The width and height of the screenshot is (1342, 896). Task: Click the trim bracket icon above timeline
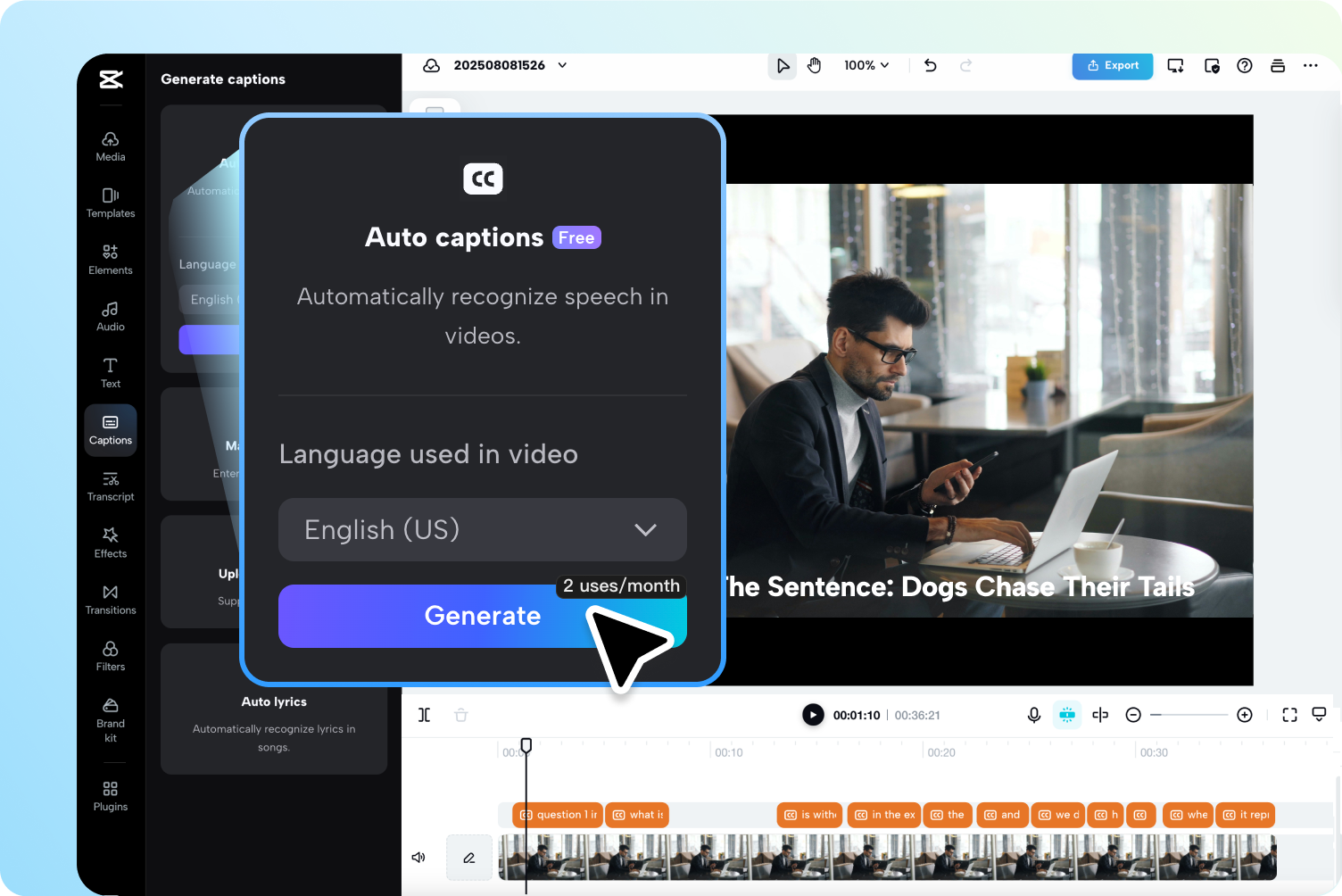pyautogui.click(x=425, y=715)
